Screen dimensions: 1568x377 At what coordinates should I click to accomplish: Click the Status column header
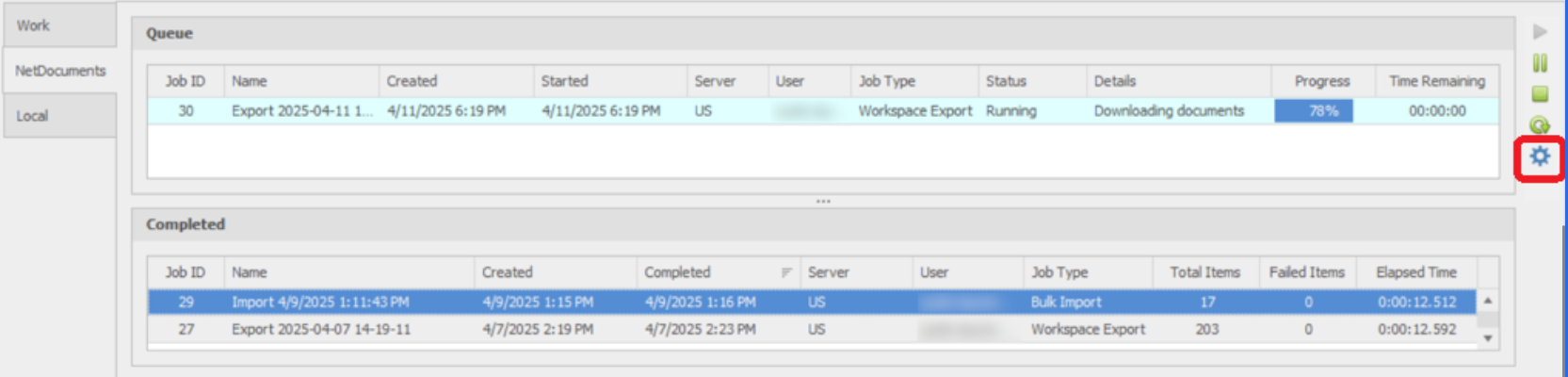pos(1032,81)
